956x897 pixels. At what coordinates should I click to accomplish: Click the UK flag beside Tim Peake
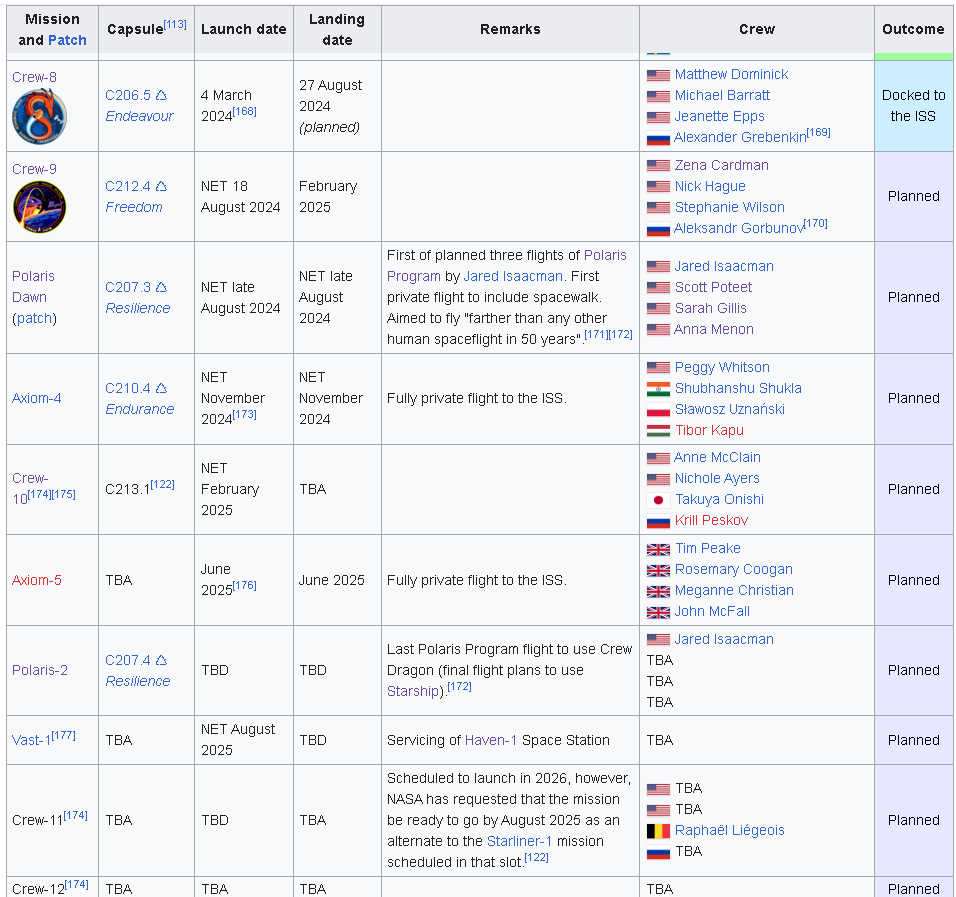click(x=658, y=549)
